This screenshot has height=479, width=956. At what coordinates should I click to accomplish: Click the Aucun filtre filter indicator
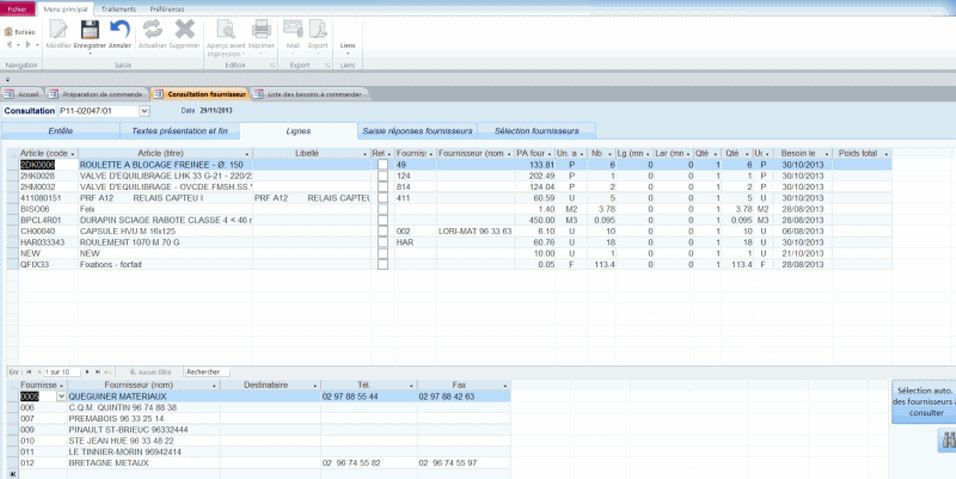151,372
